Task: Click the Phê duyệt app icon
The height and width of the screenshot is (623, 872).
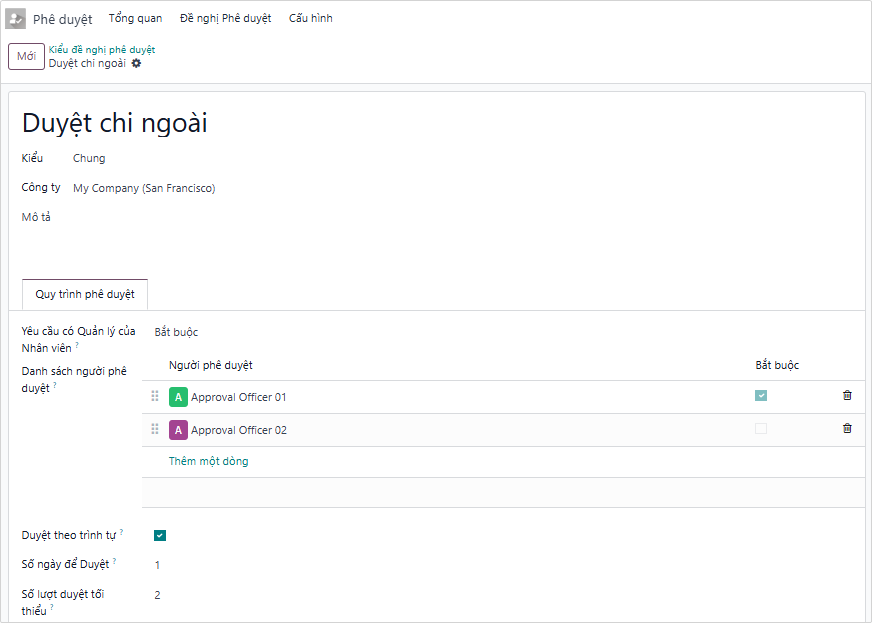Action: click(x=16, y=18)
